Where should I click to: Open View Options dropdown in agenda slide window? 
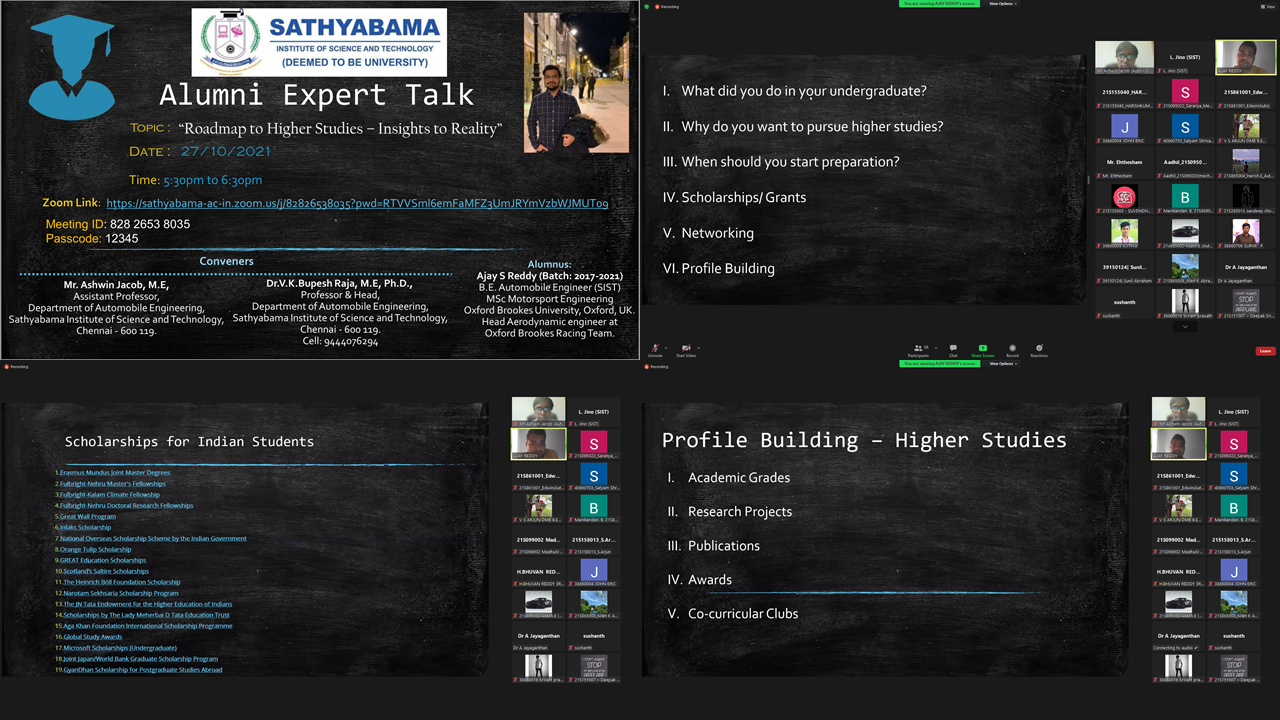coord(1001,4)
